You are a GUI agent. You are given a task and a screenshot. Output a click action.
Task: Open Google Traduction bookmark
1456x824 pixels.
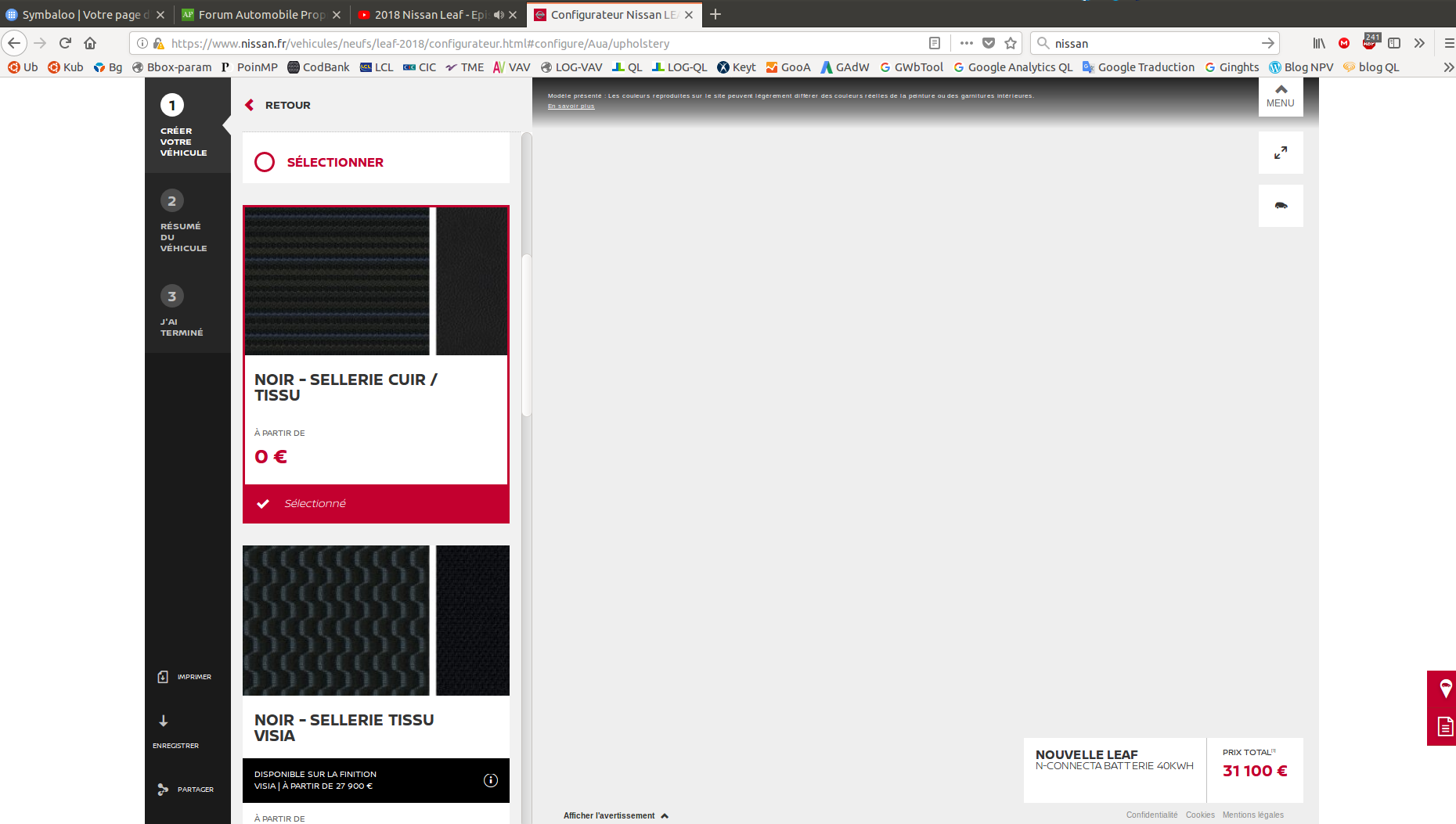pyautogui.click(x=1139, y=67)
